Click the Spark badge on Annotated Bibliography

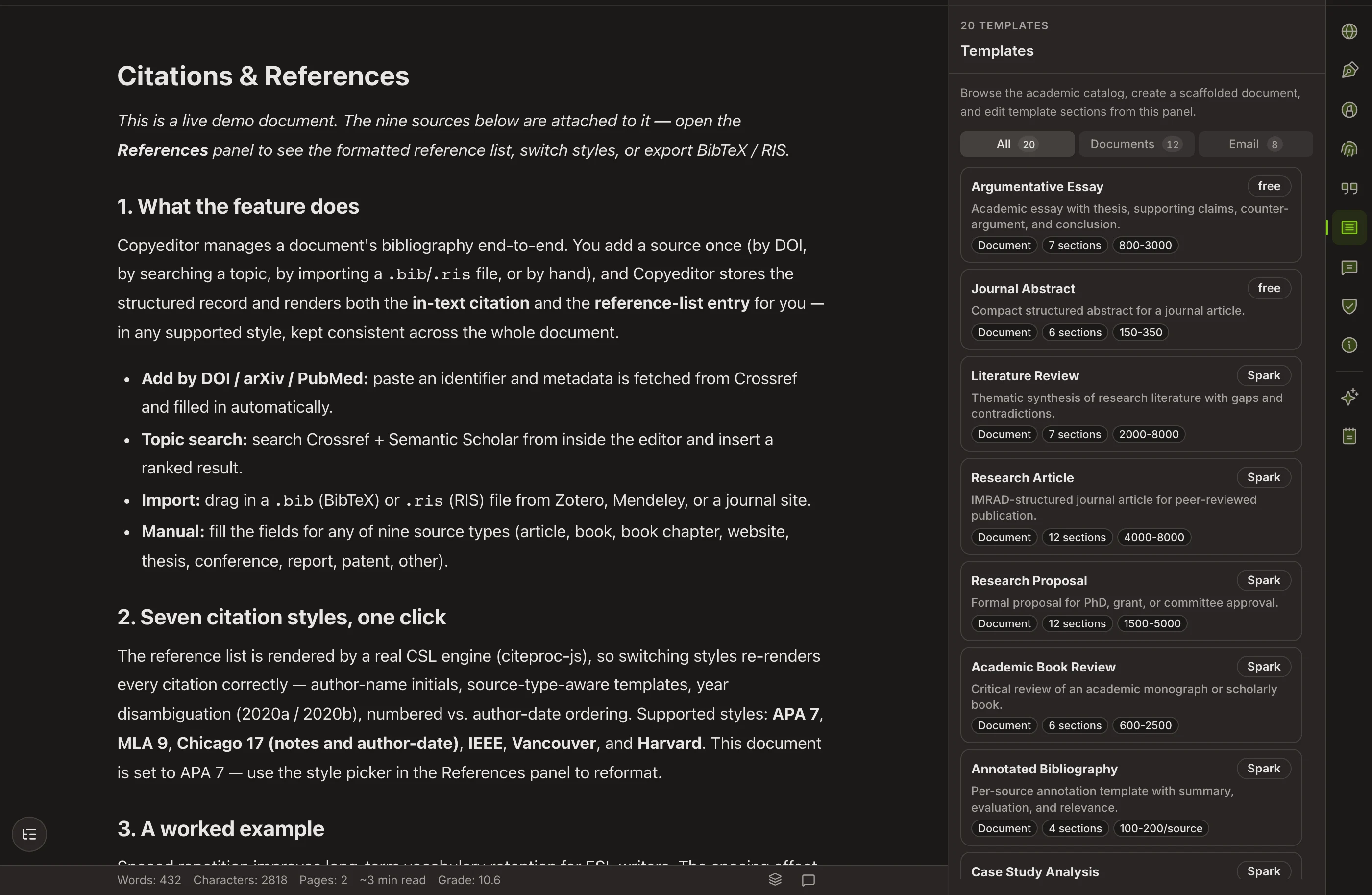tap(1264, 769)
